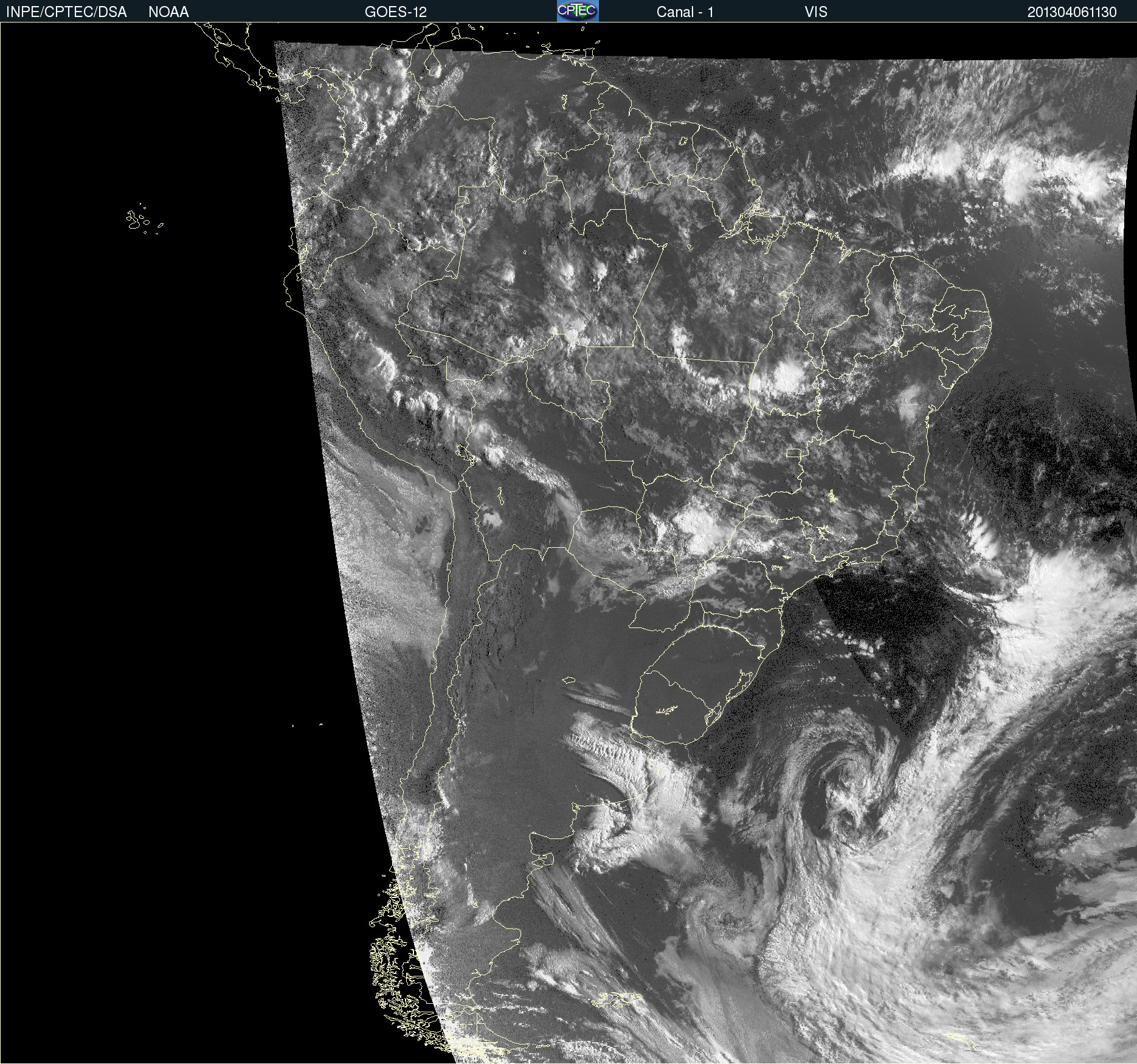Click the CPTEC logo in header
This screenshot has height=1064, width=1137.
pyautogui.click(x=578, y=11)
